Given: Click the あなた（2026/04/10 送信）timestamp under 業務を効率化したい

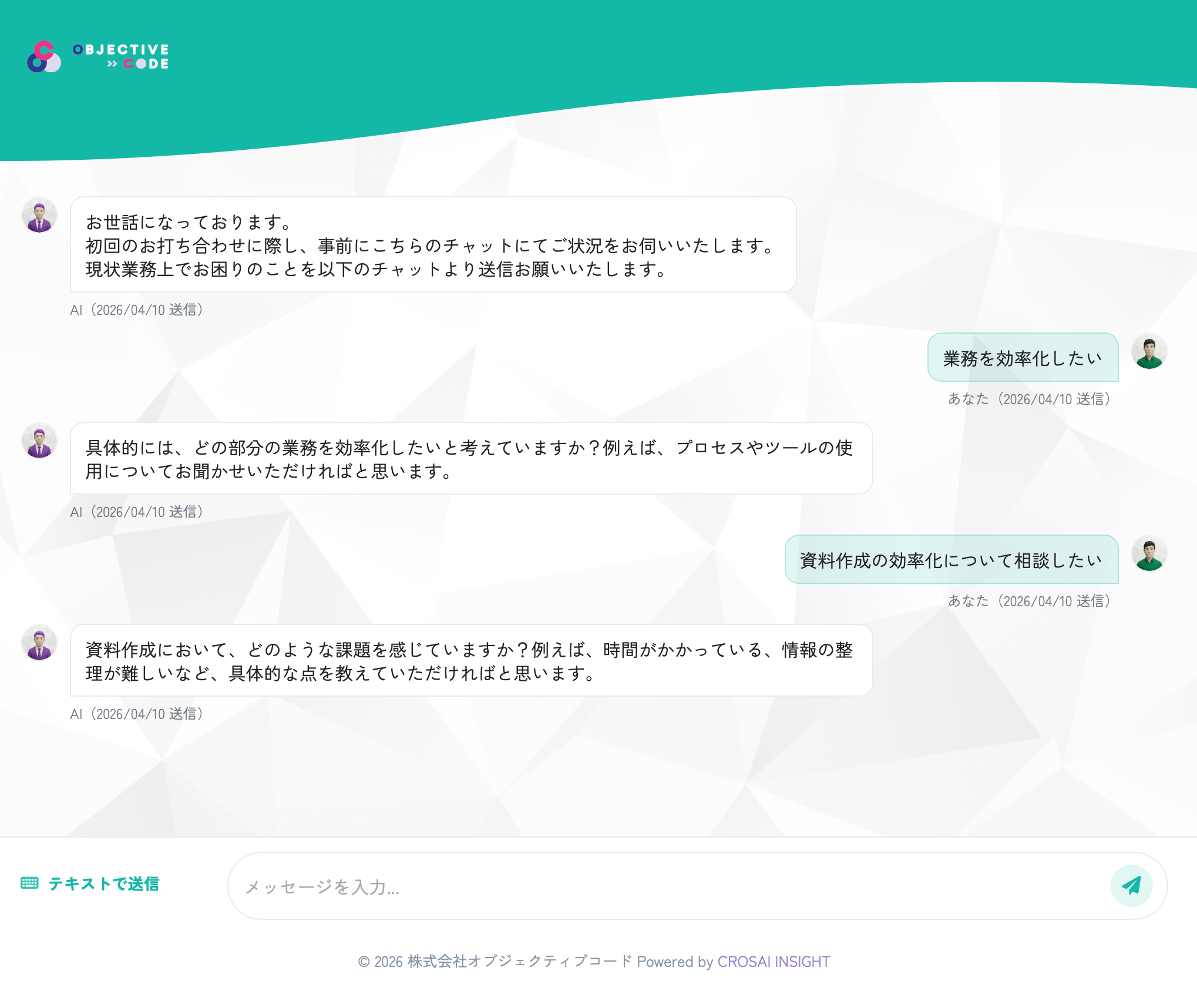Looking at the screenshot, I should (1030, 399).
